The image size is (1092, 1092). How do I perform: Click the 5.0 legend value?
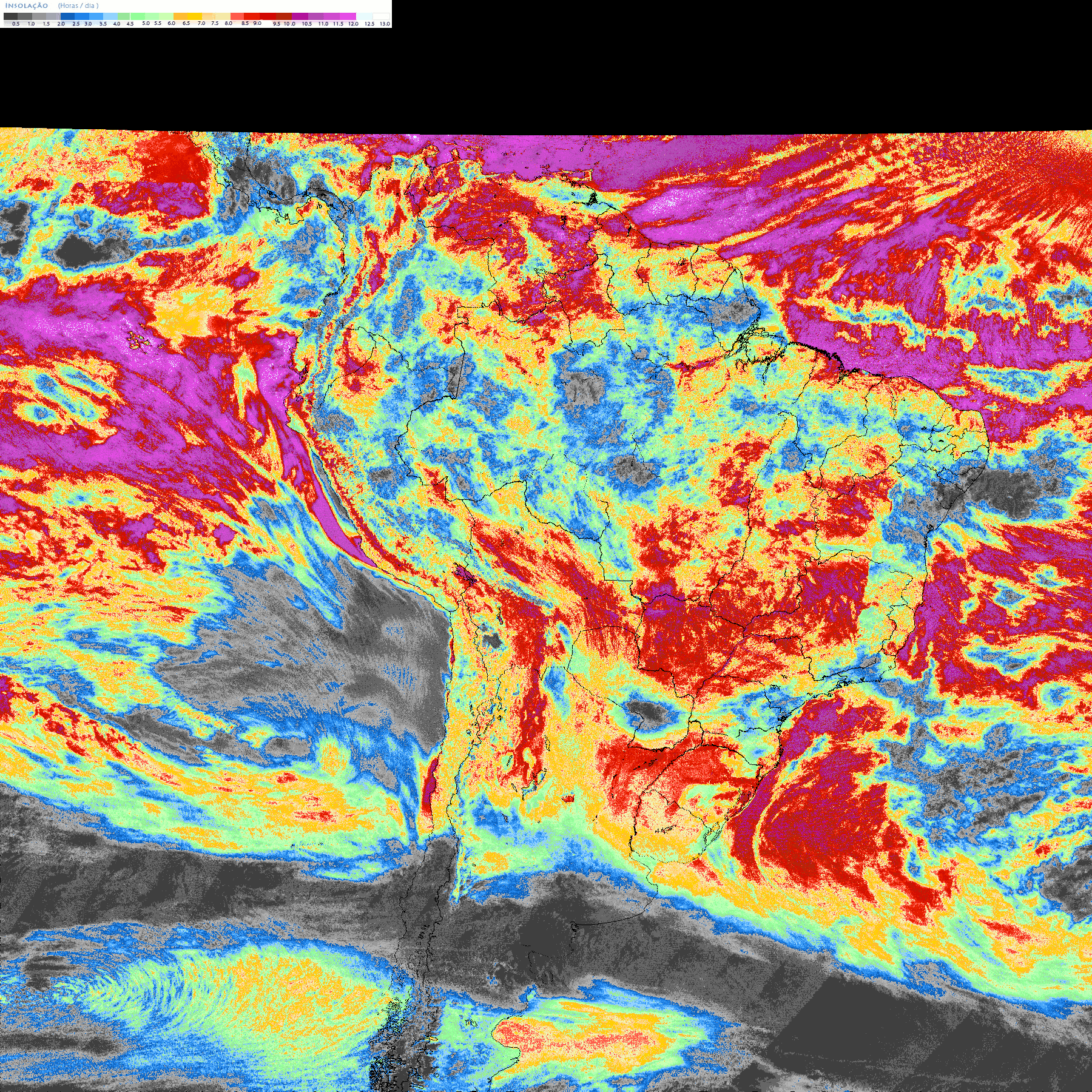pyautogui.click(x=146, y=23)
